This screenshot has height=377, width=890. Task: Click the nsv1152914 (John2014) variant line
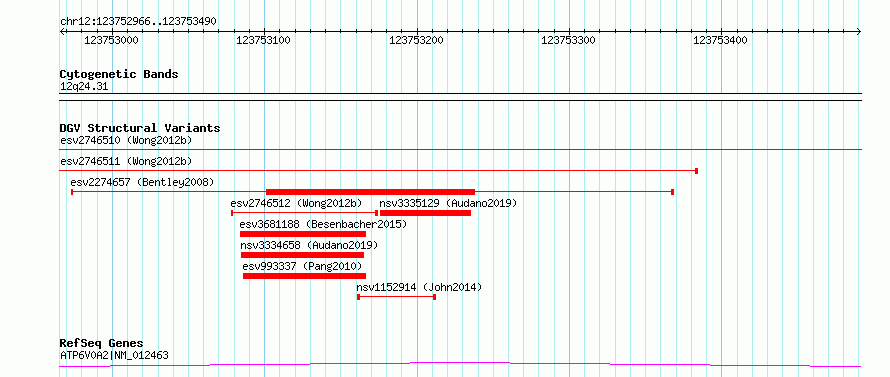(396, 297)
